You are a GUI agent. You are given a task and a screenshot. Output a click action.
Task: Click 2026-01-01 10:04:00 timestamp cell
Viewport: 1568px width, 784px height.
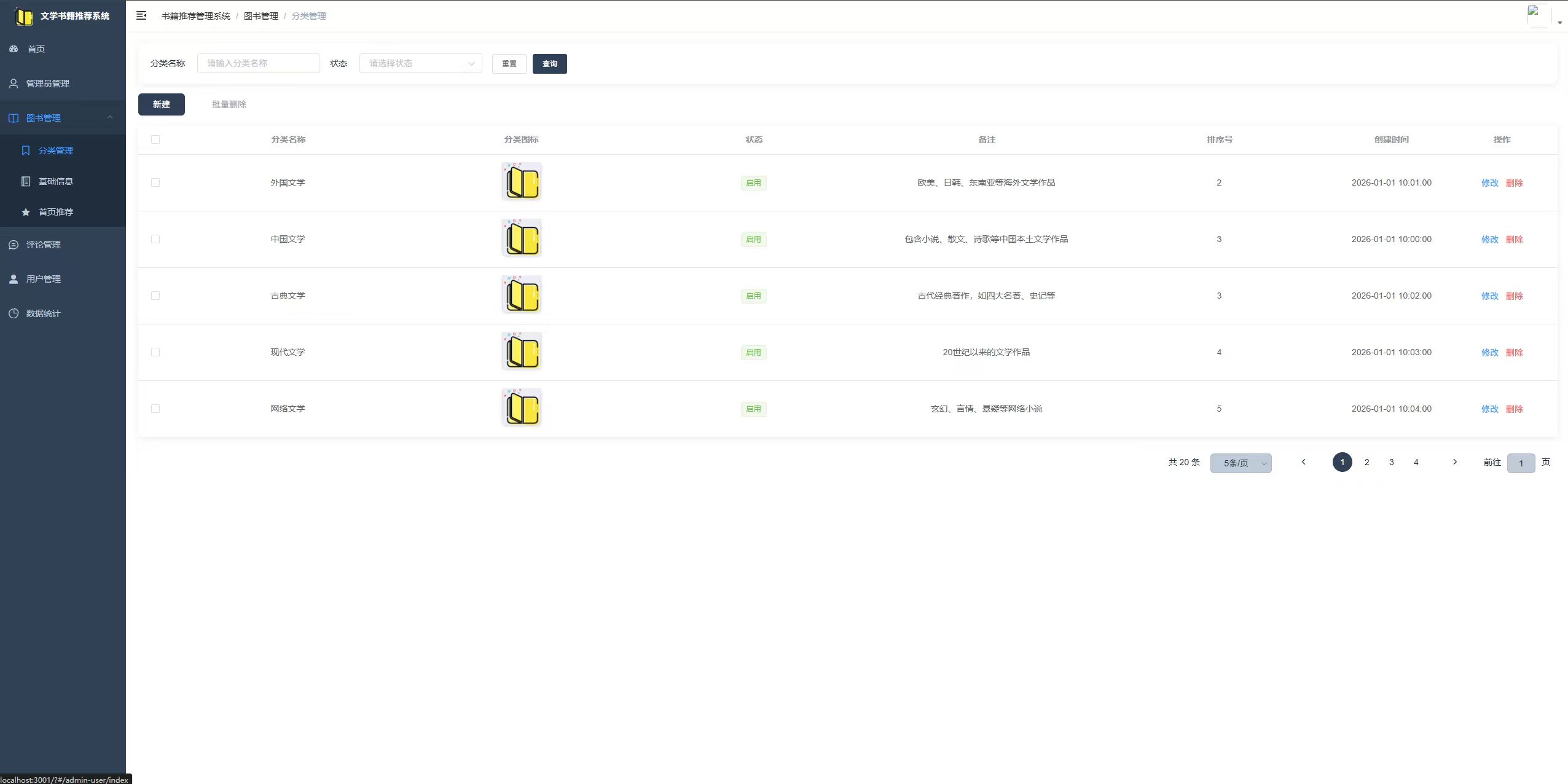tap(1392, 409)
